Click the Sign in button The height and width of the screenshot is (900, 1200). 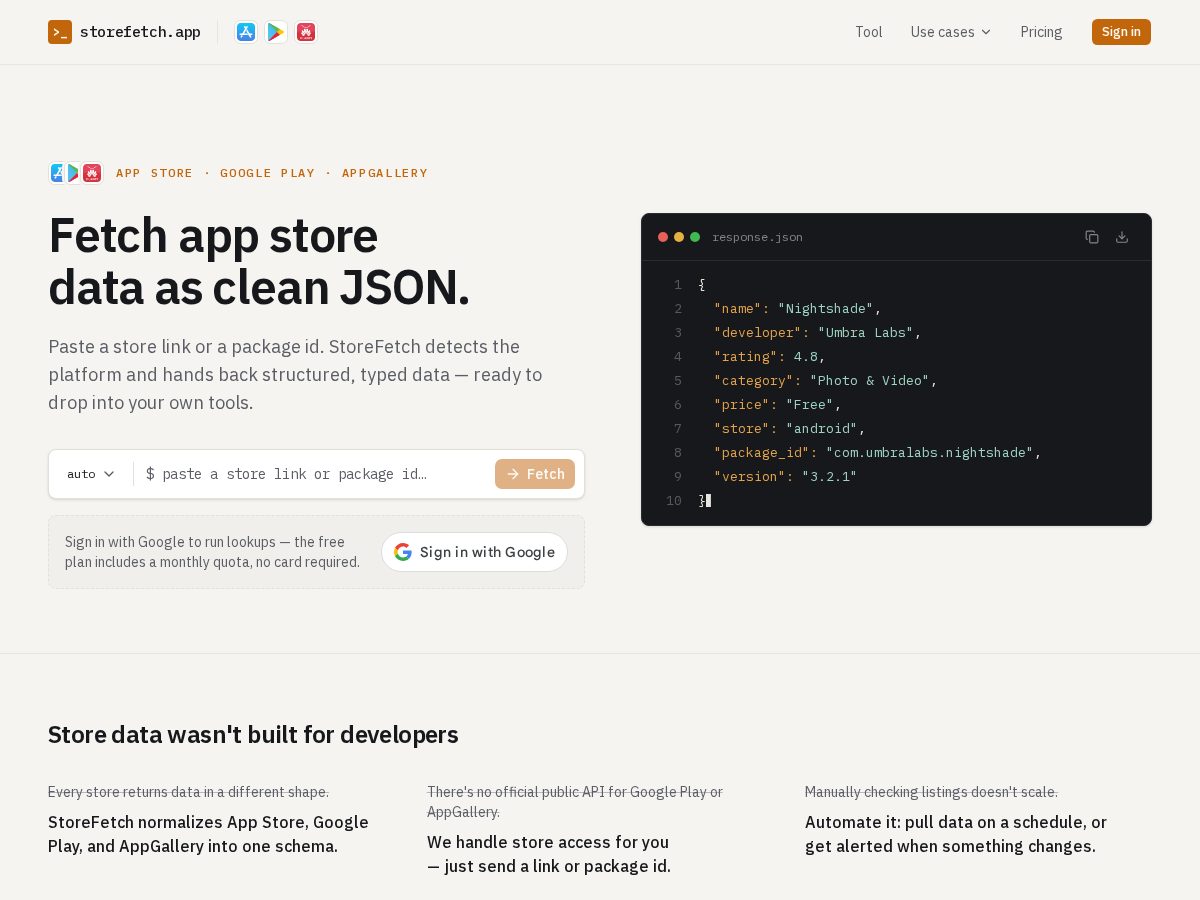[x=1121, y=32]
